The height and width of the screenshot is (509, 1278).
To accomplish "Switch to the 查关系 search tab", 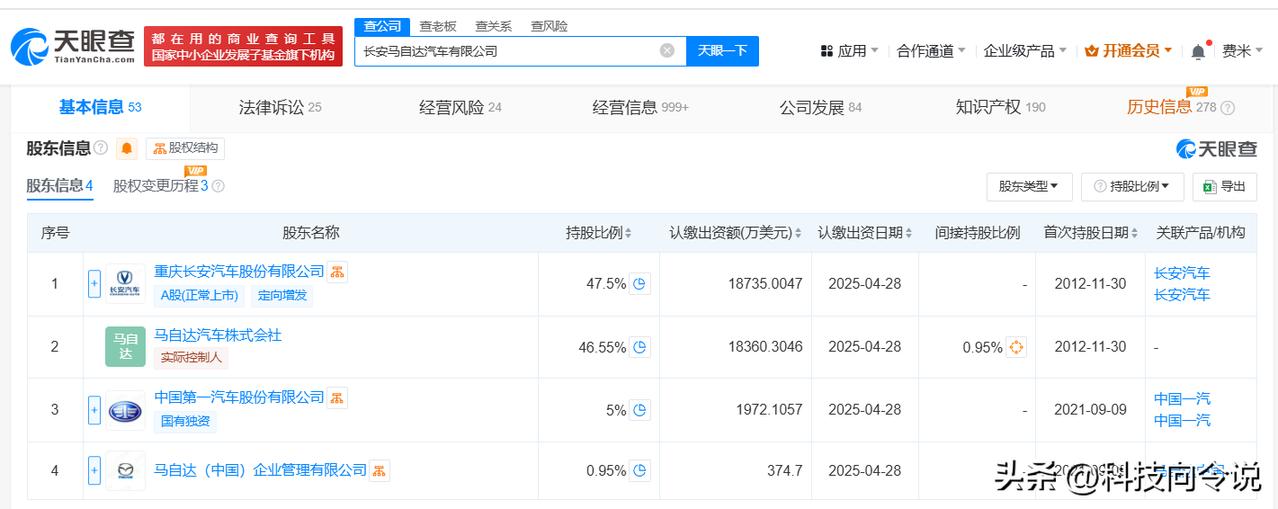I will coord(493,26).
